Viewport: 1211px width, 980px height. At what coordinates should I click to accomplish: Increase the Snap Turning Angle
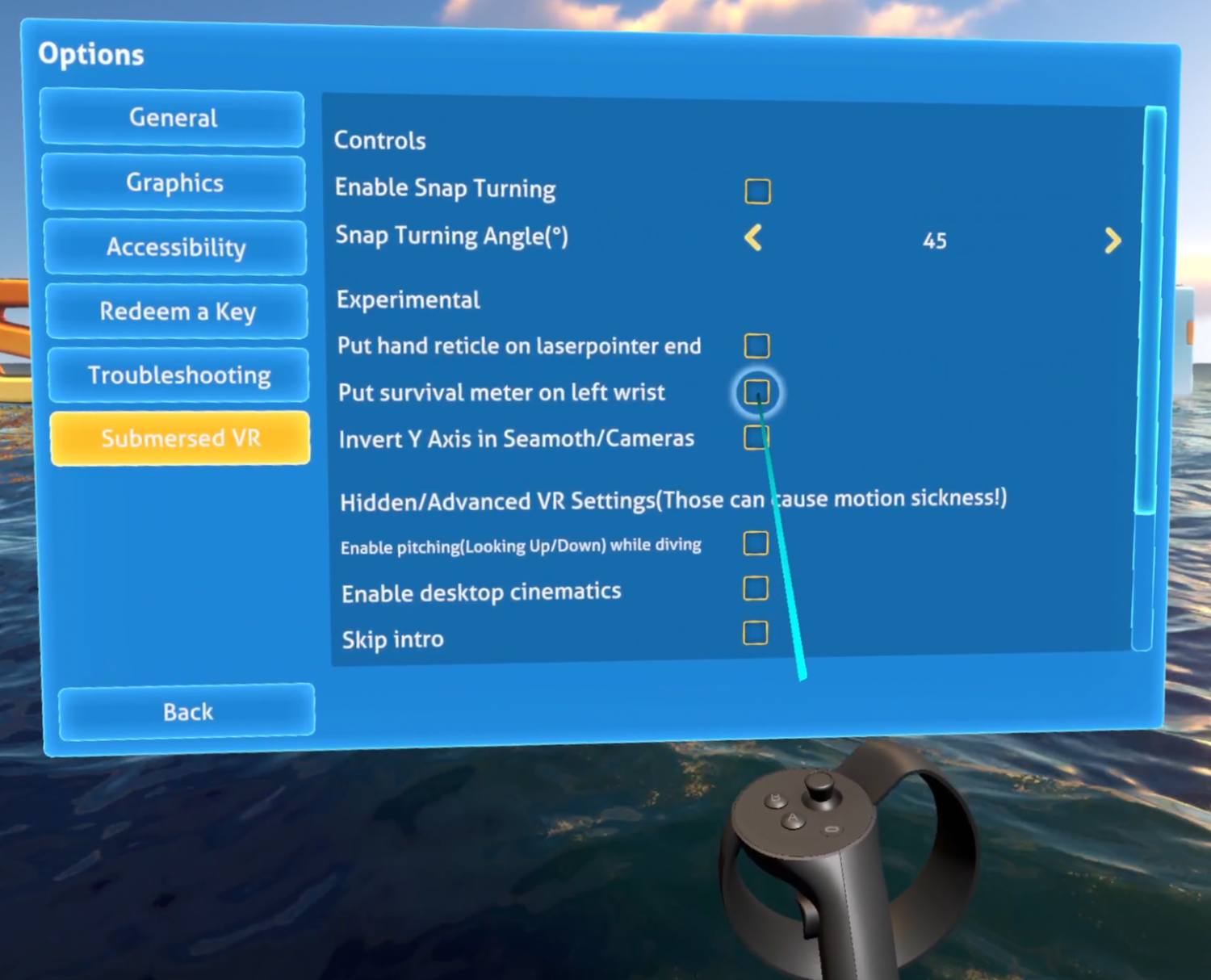coord(1112,240)
